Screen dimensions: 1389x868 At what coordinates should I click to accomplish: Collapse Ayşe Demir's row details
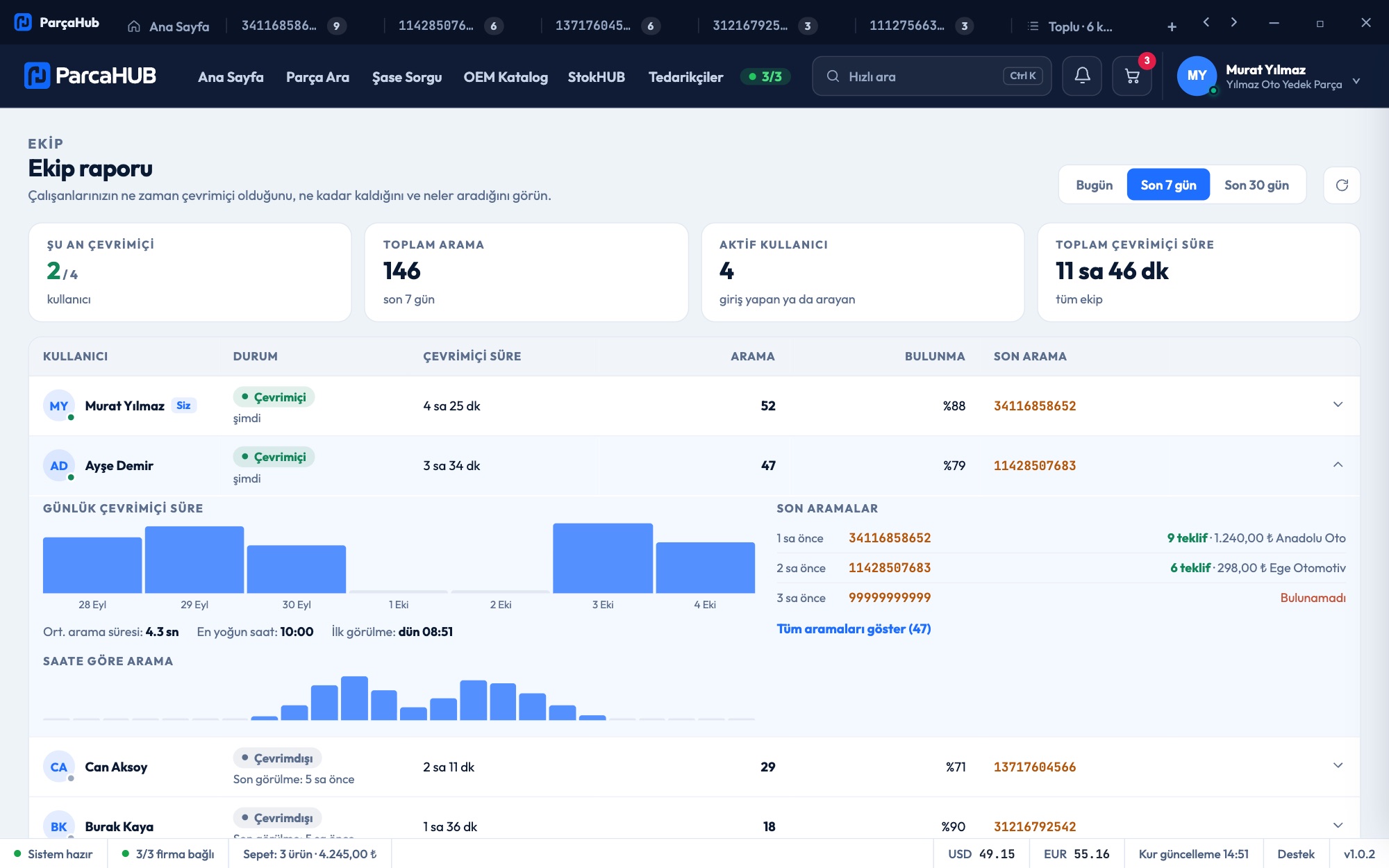tap(1338, 465)
